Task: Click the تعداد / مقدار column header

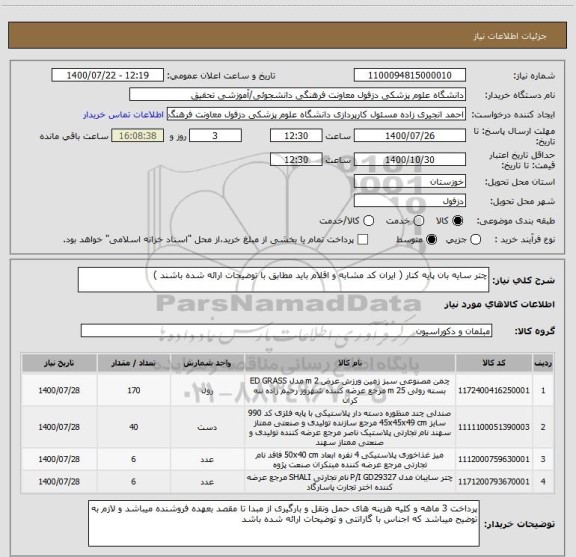Action: click(133, 363)
